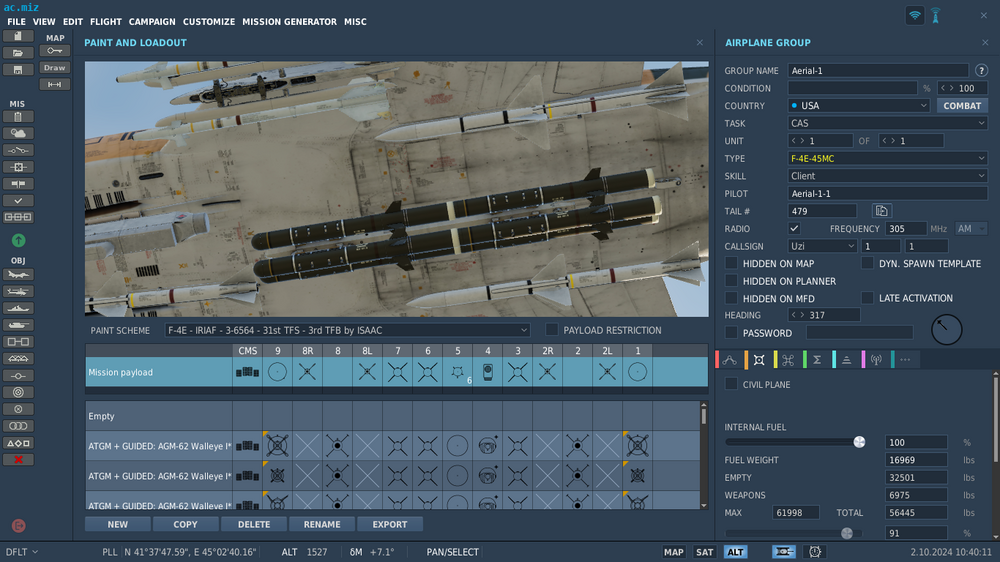Click the Export loadout button
This screenshot has height=562, width=1000.
[390, 524]
